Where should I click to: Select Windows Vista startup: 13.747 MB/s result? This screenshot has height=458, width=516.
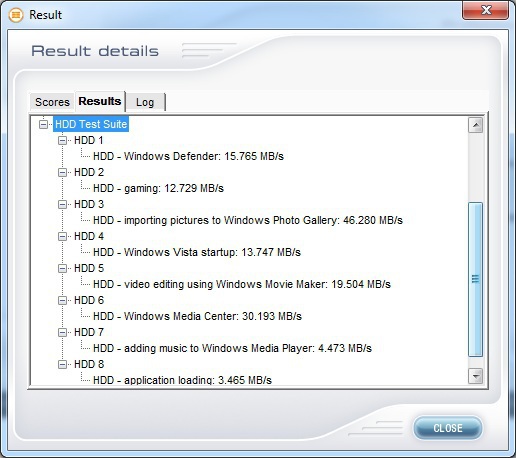tap(197, 252)
